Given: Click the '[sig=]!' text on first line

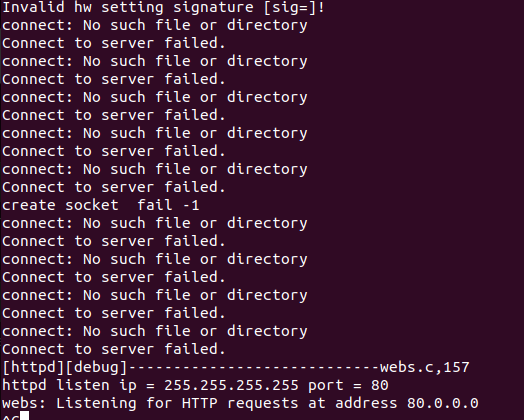Looking at the screenshot, I should [x=294, y=7].
